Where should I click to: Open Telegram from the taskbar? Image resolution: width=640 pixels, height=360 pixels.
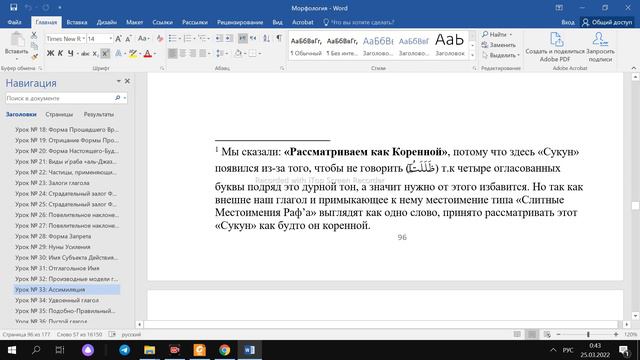click(x=124, y=350)
